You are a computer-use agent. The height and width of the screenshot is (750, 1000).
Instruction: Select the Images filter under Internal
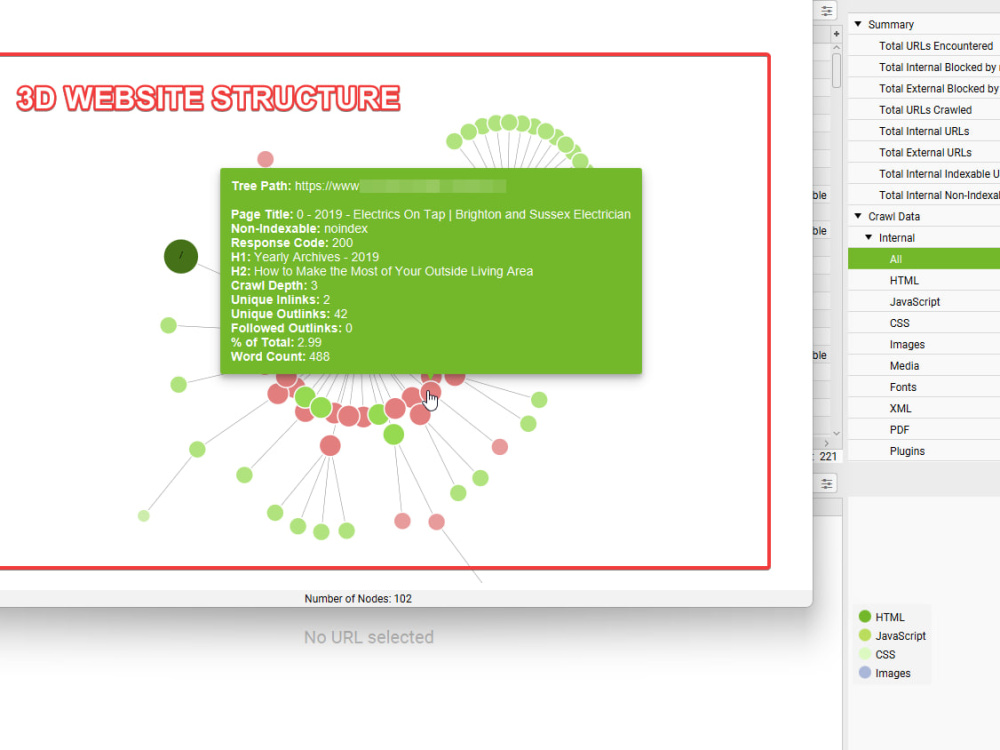923,344
